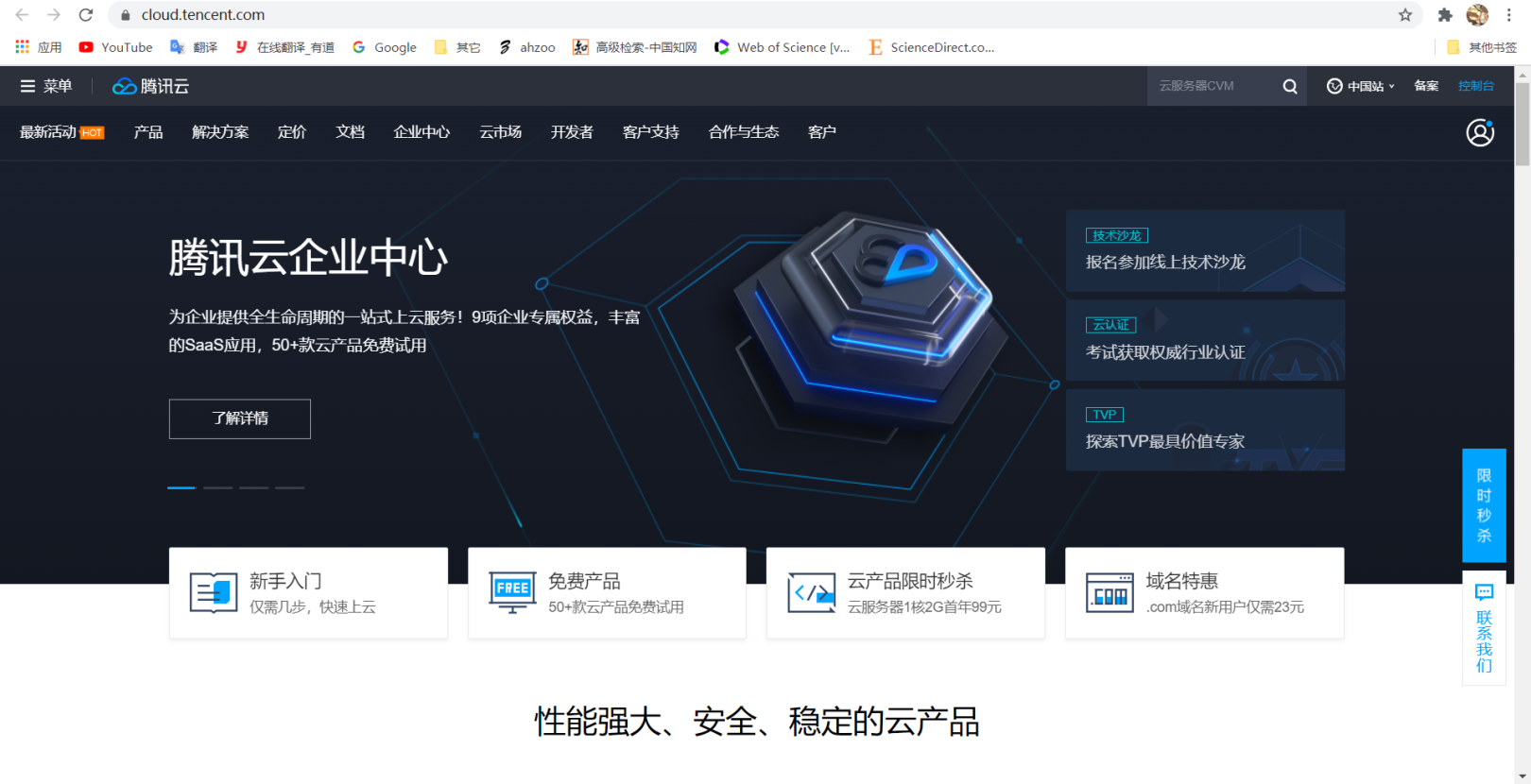Open the 合作与生态 menu item
Image resolution: width=1531 pixels, height=784 pixels.
pos(744,132)
